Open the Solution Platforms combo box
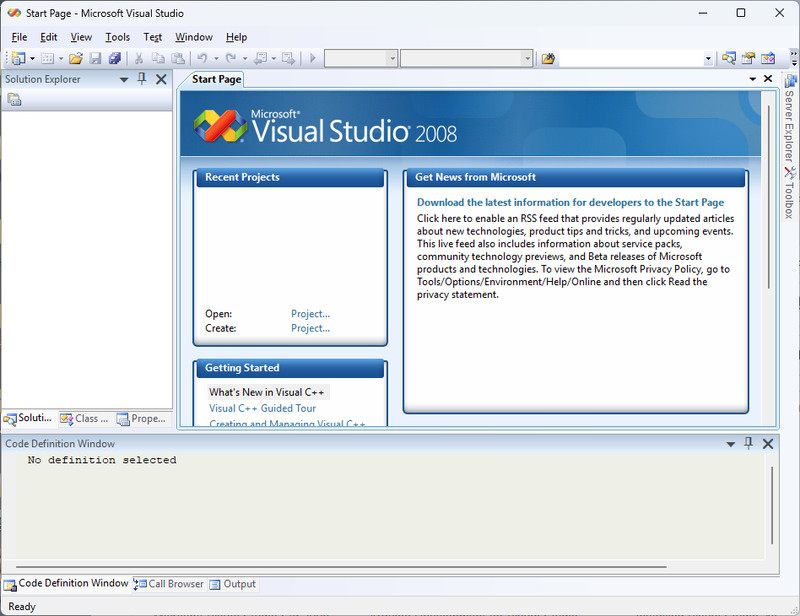This screenshot has height=616, width=800. pyautogui.click(x=466, y=58)
